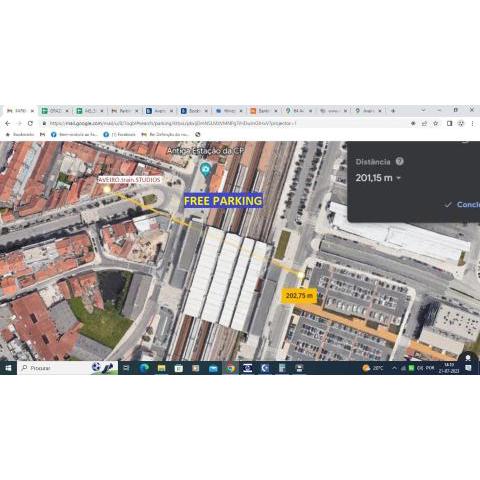Open the tab search chevron

click(x=423, y=110)
